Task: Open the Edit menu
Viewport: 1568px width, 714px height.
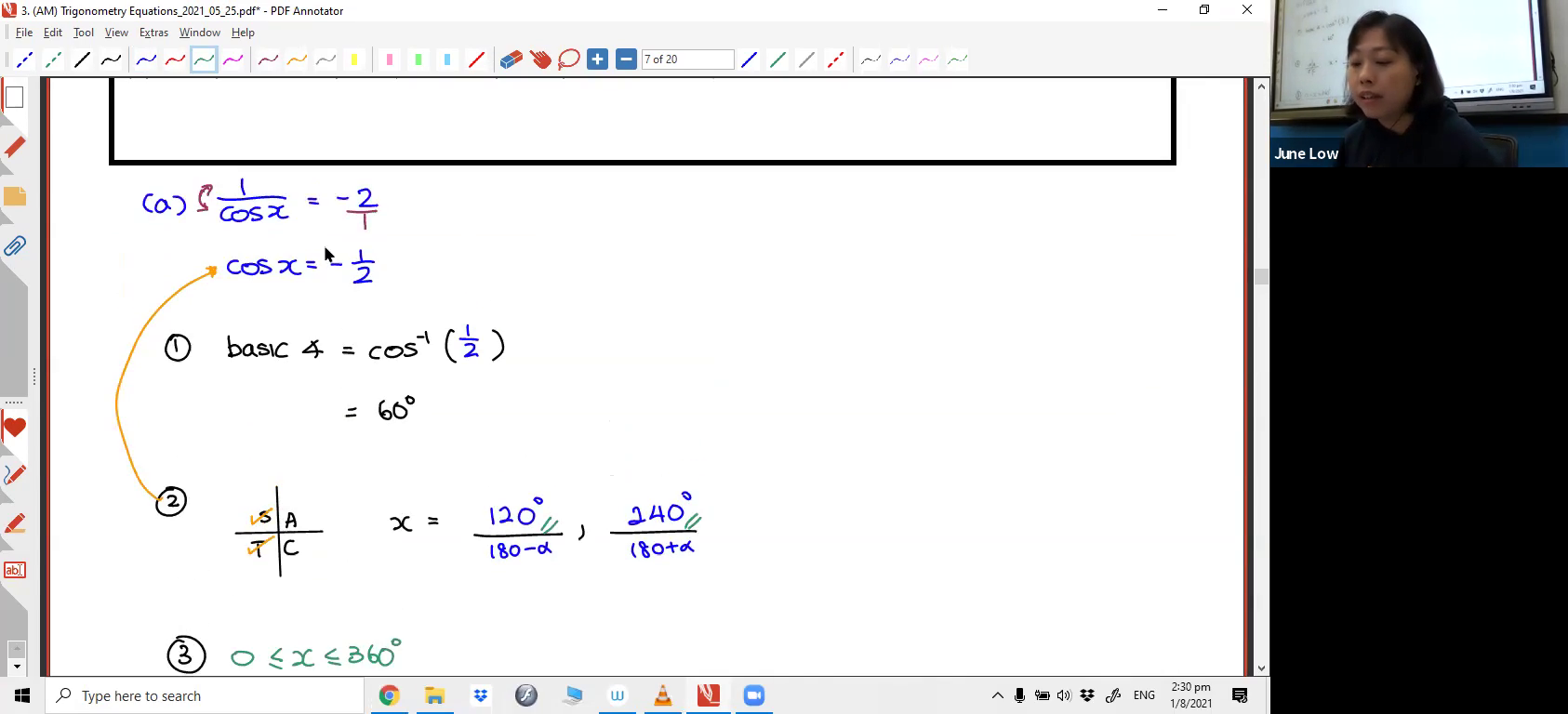Action: (53, 33)
